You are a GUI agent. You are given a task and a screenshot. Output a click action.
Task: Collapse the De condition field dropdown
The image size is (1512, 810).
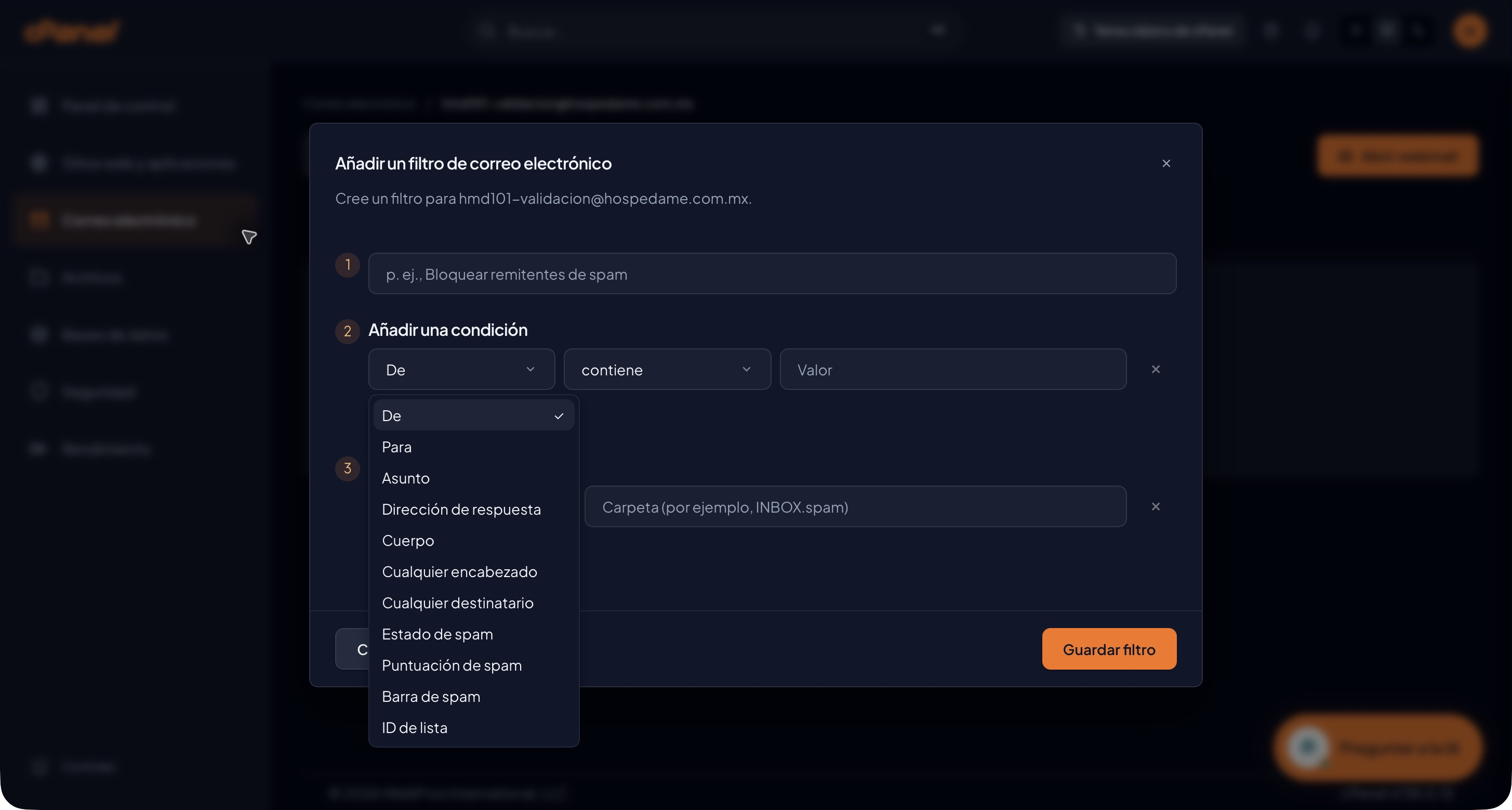pos(461,370)
